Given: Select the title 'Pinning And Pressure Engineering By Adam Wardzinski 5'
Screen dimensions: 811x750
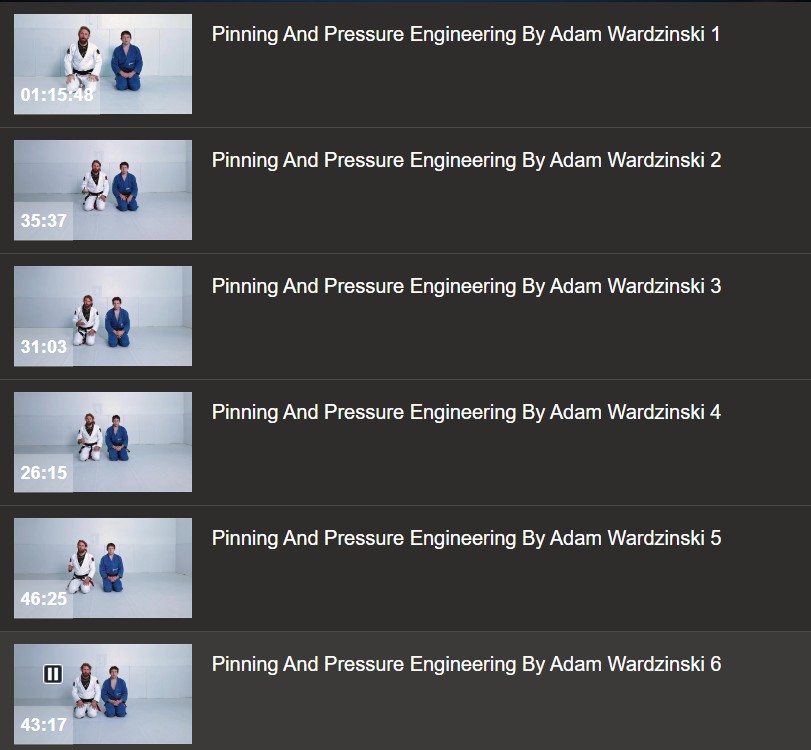Looking at the screenshot, I should [467, 538].
